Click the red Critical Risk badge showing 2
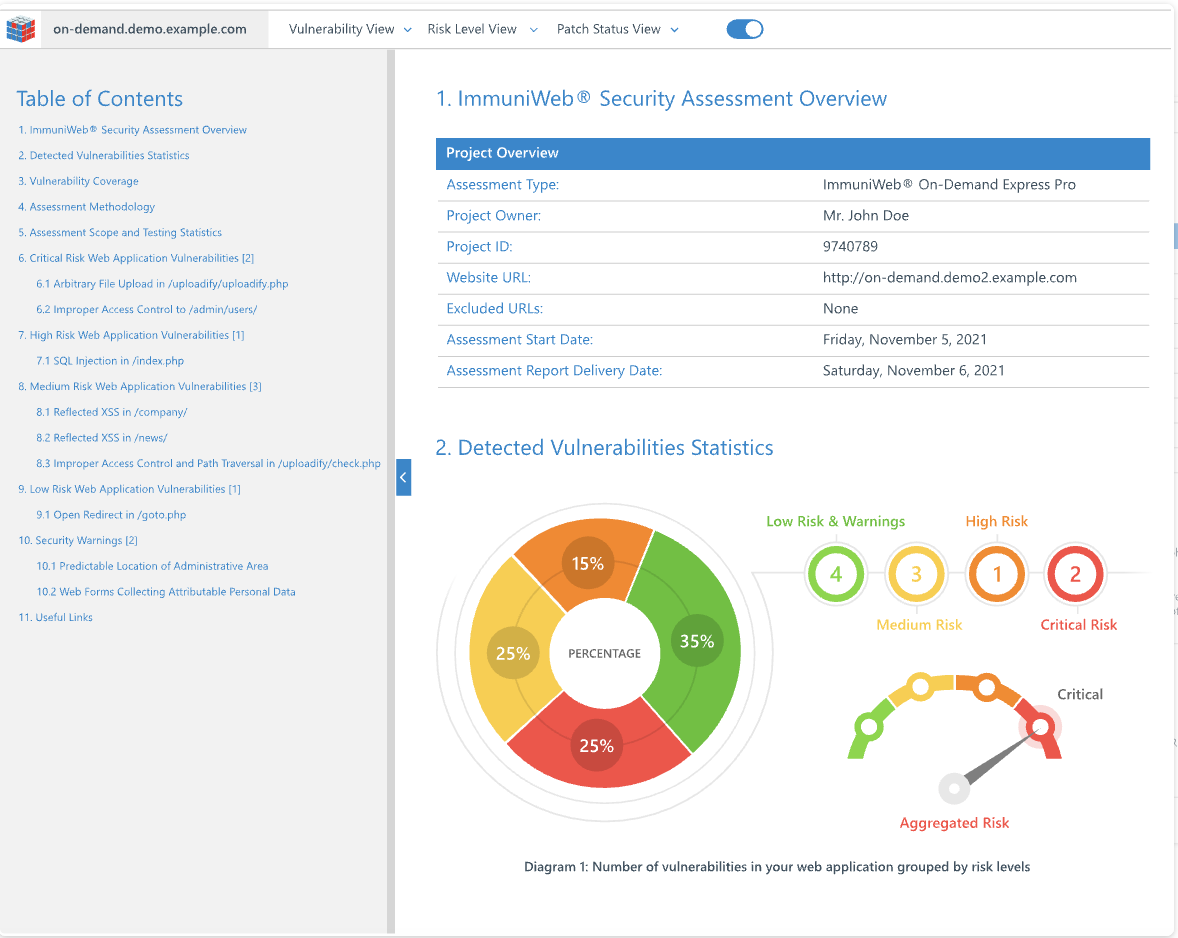Screen dimensions: 1178x938 pyautogui.click(x=1076, y=574)
